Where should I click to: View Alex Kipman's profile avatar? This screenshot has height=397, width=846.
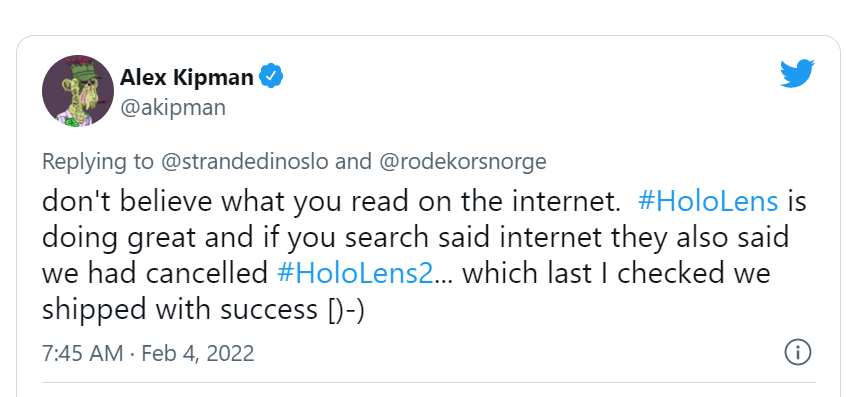(x=78, y=91)
